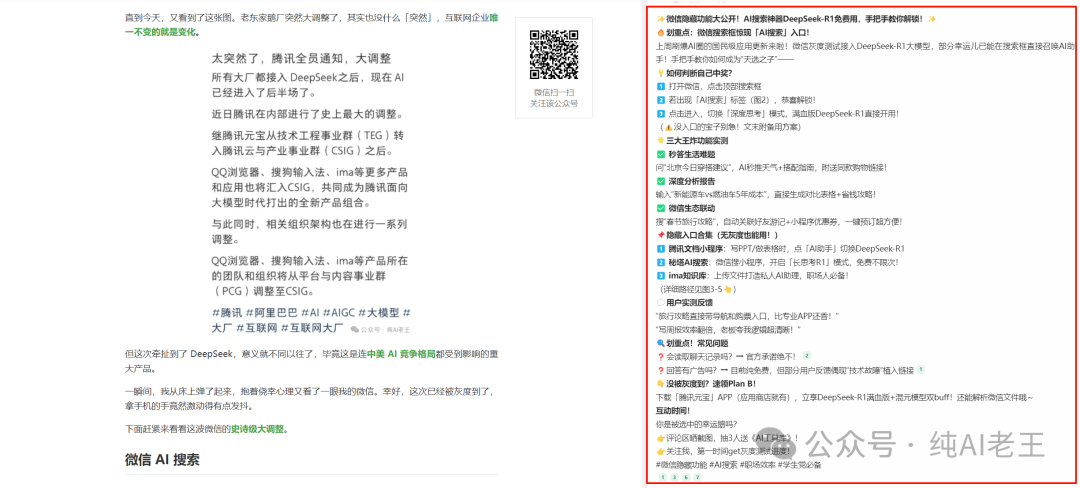Click the sun icon beside '三大王炸功能实测'
This screenshot has height=488, width=1080.
pos(661,140)
